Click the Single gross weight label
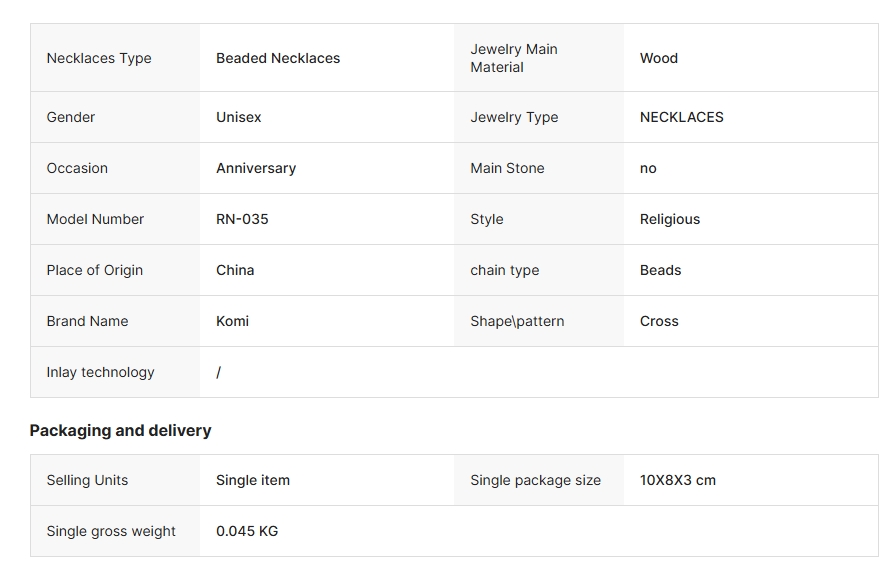The image size is (891, 578). (x=111, y=531)
